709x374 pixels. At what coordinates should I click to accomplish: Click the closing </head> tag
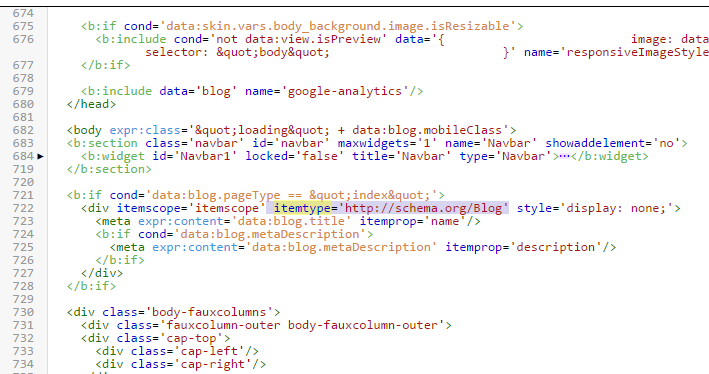(x=91, y=104)
